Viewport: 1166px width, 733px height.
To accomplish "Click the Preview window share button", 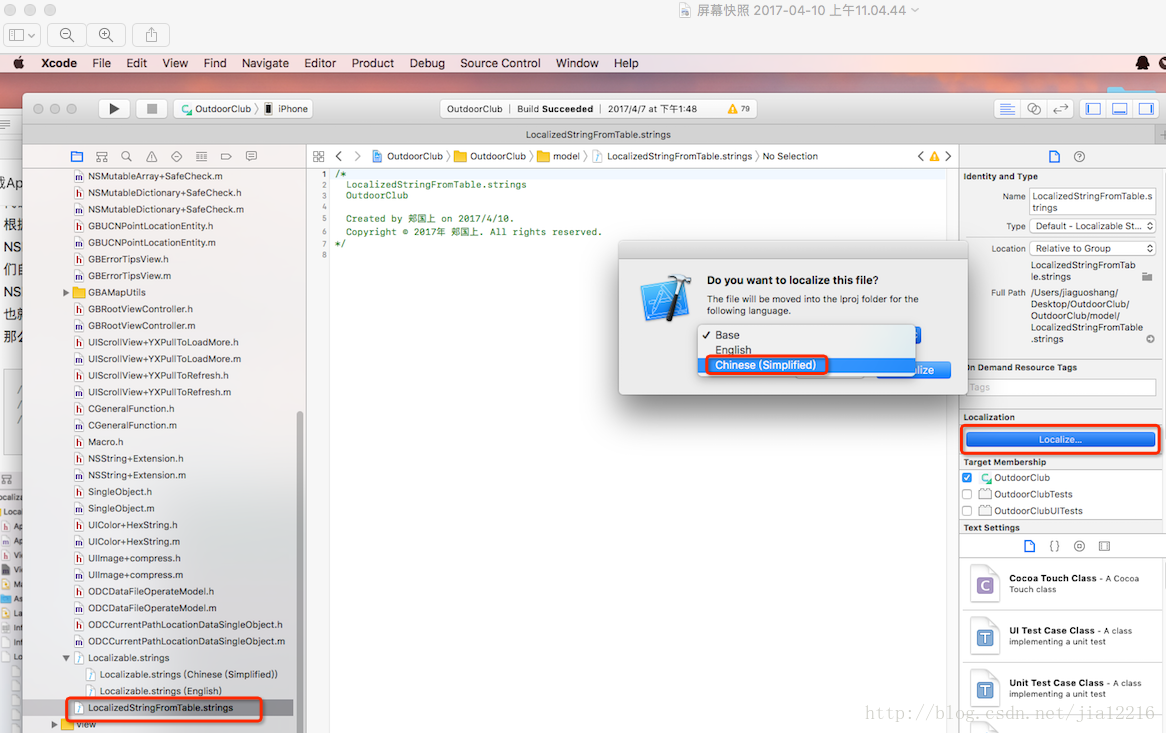I will pyautogui.click(x=151, y=35).
